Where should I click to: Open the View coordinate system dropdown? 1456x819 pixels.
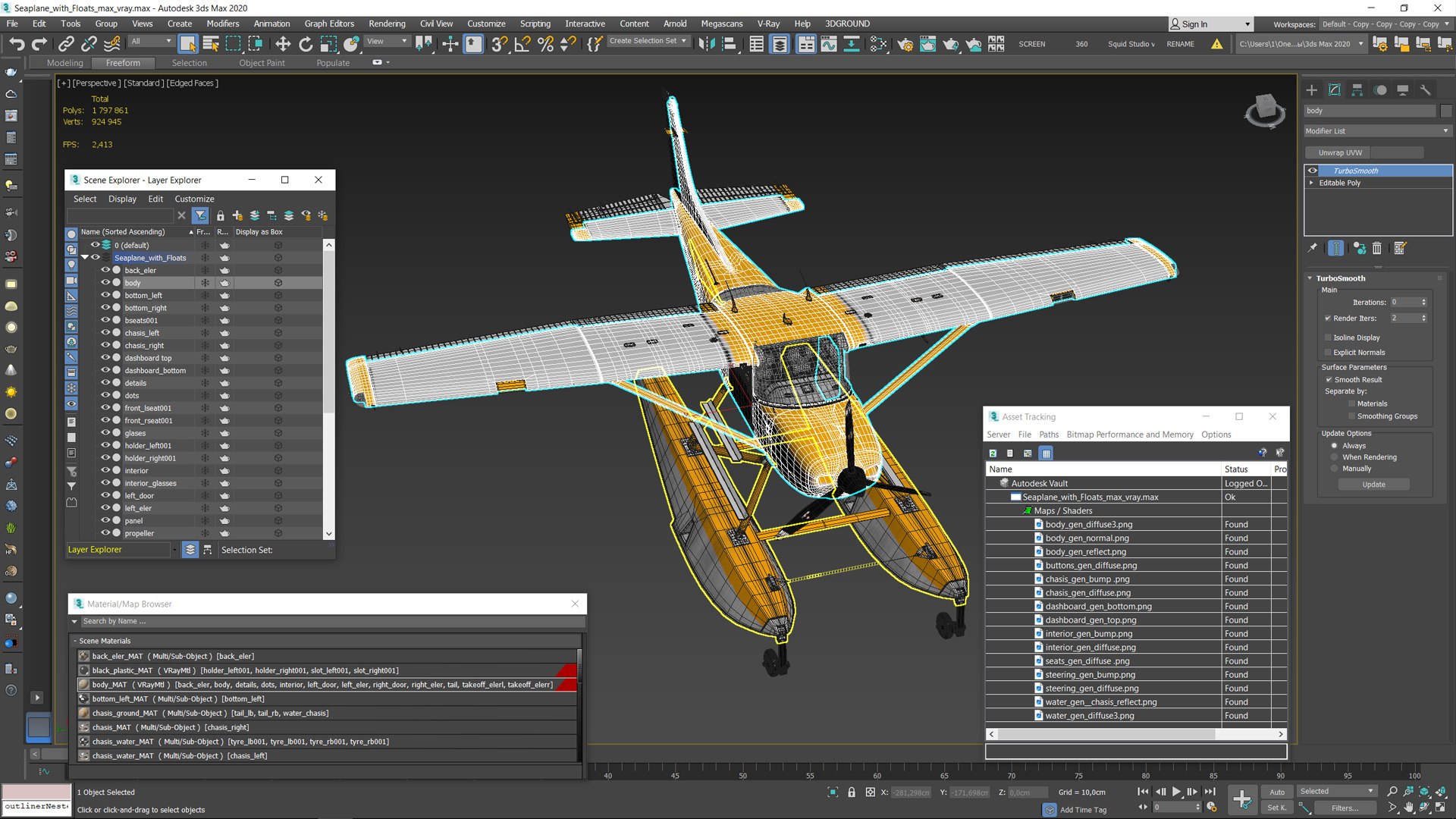tap(387, 42)
